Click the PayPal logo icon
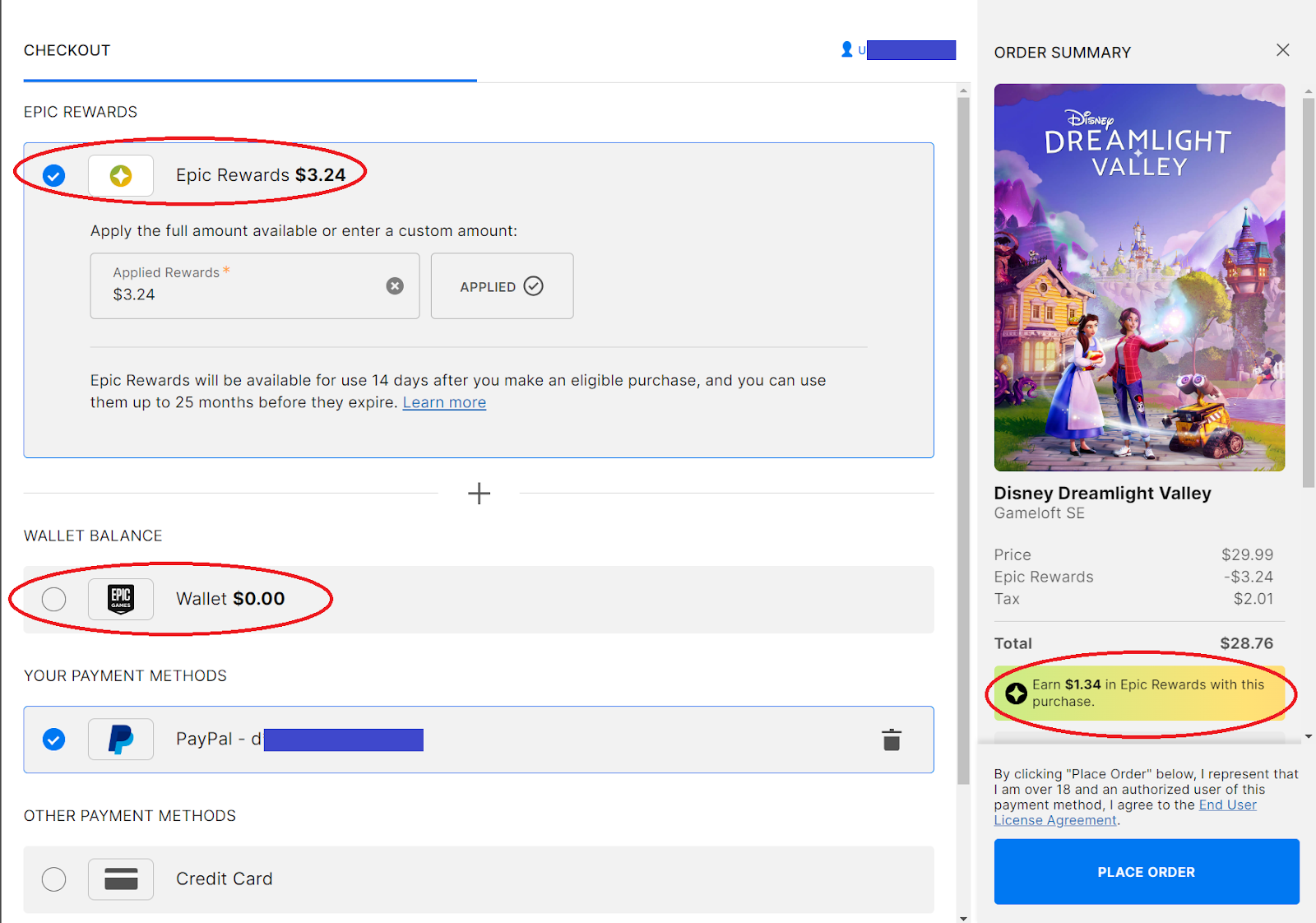 [x=121, y=739]
